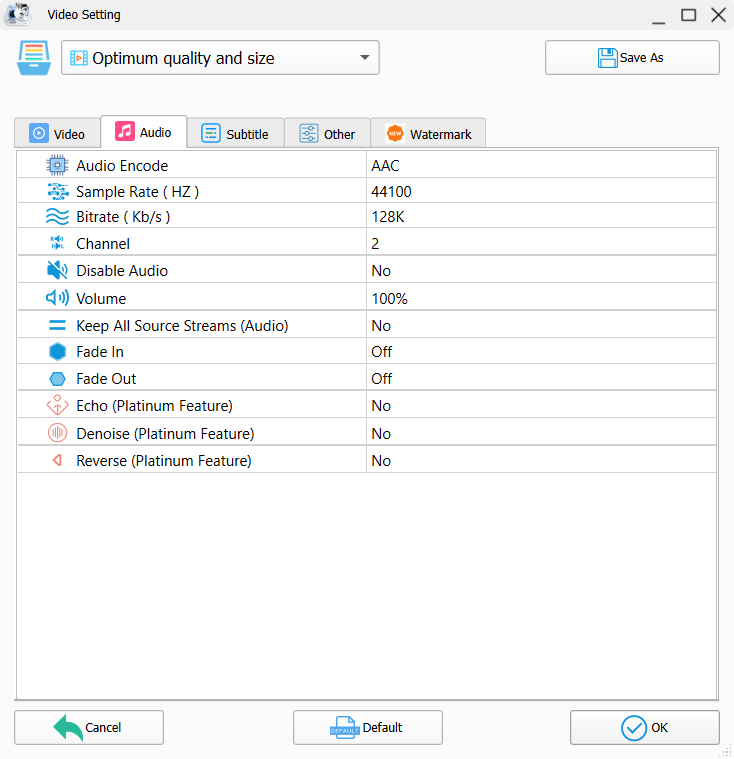
Task: Click the preset list icon beside dropdown
Action: pos(34,58)
